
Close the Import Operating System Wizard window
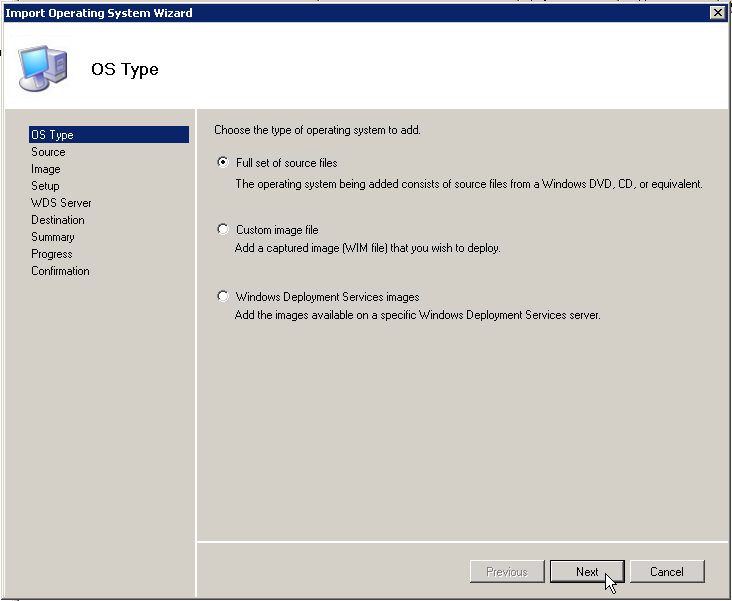716,13
